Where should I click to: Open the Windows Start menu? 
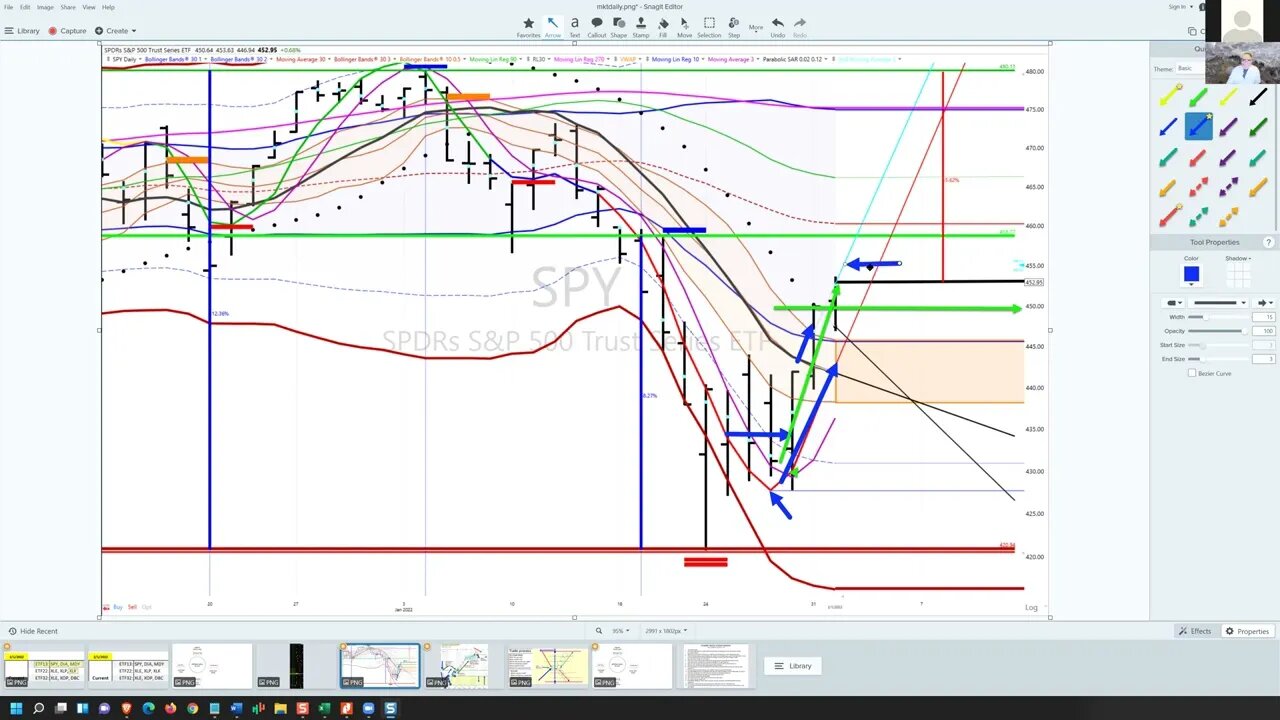(15, 708)
